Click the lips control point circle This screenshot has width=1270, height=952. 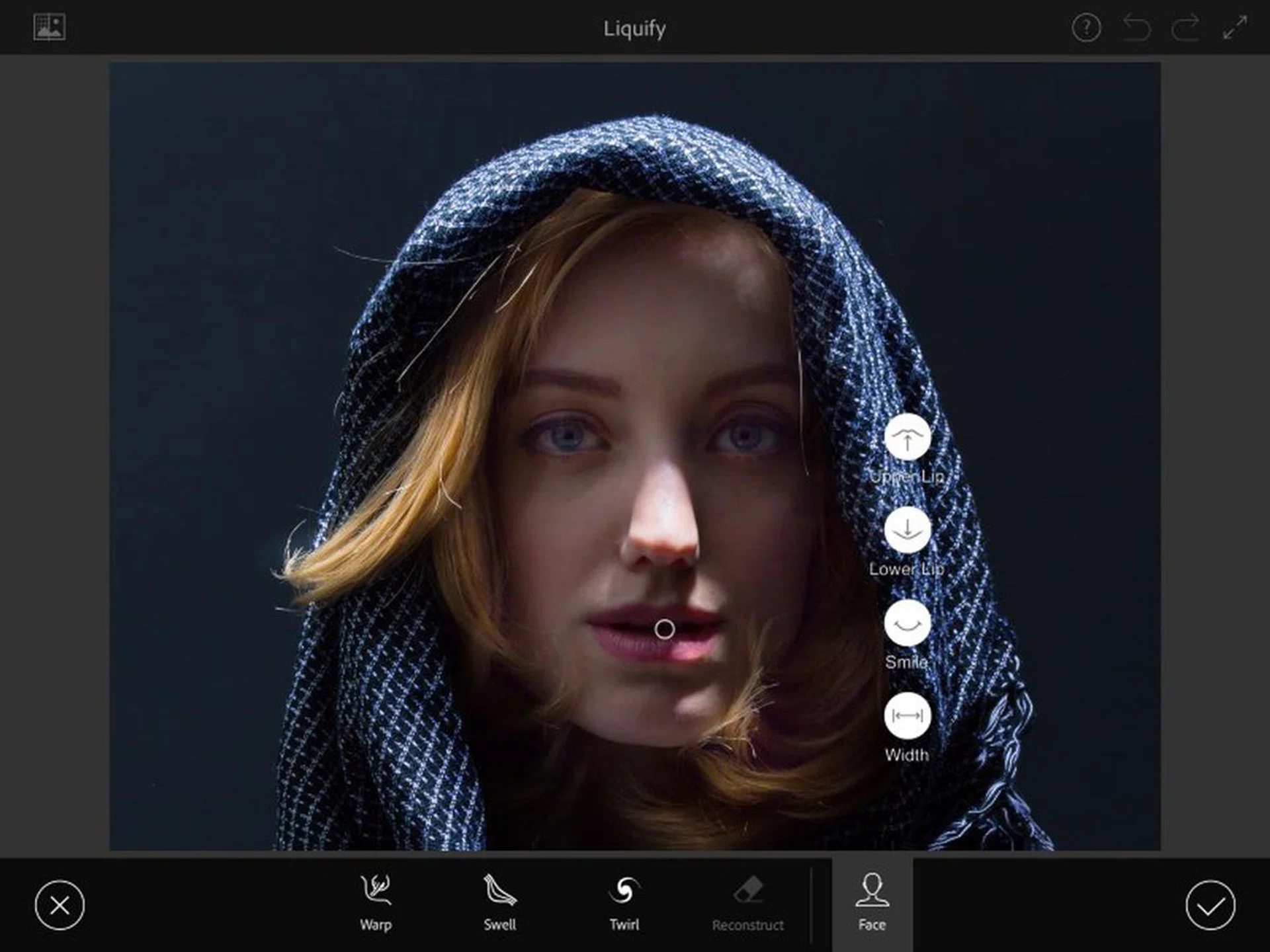pyautogui.click(x=664, y=629)
